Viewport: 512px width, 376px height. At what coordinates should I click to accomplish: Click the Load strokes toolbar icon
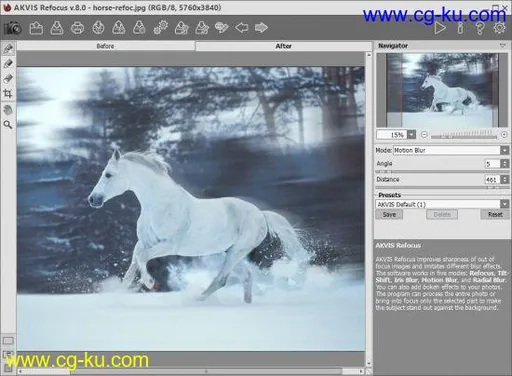point(119,28)
